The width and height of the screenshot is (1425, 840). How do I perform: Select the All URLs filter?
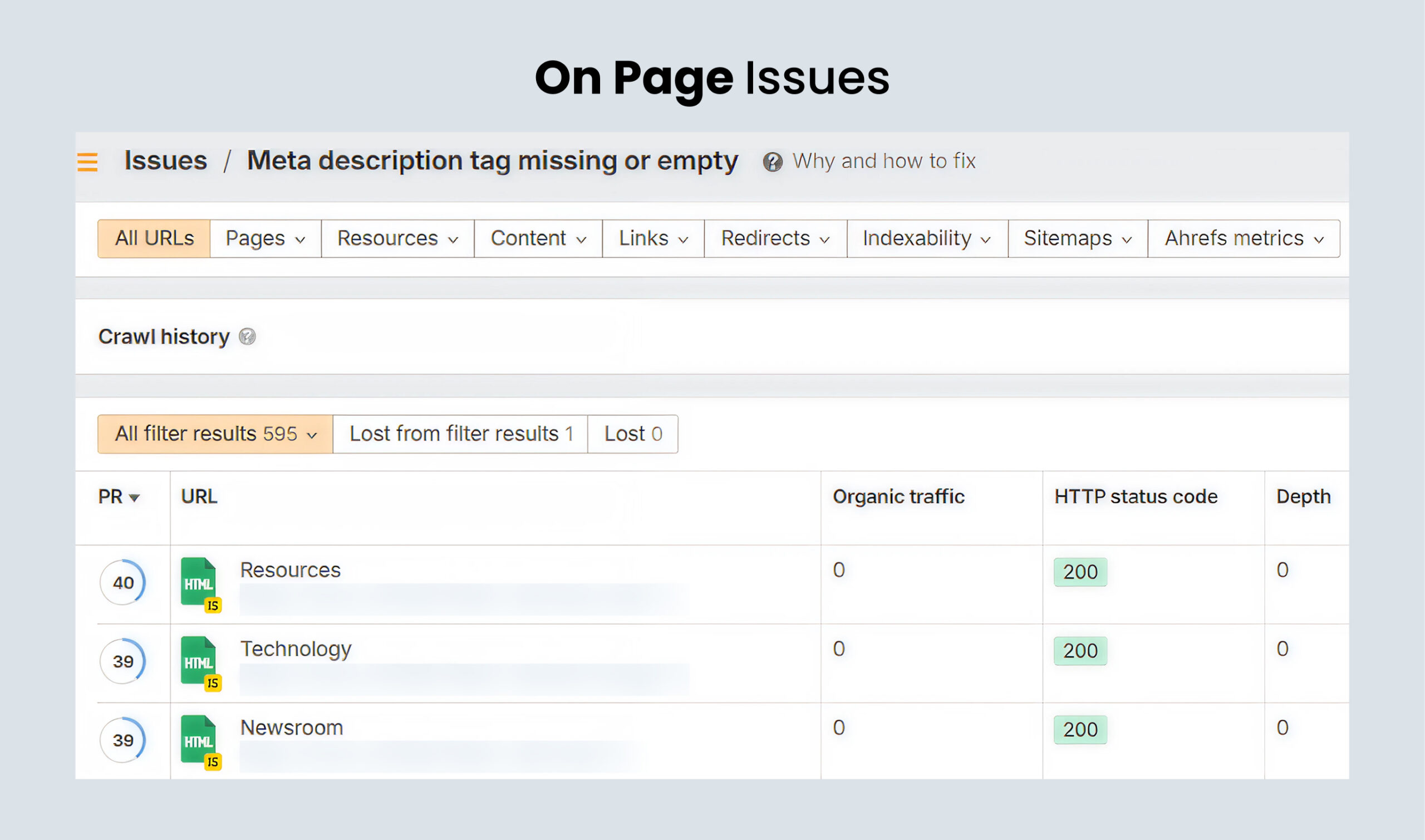click(x=154, y=238)
